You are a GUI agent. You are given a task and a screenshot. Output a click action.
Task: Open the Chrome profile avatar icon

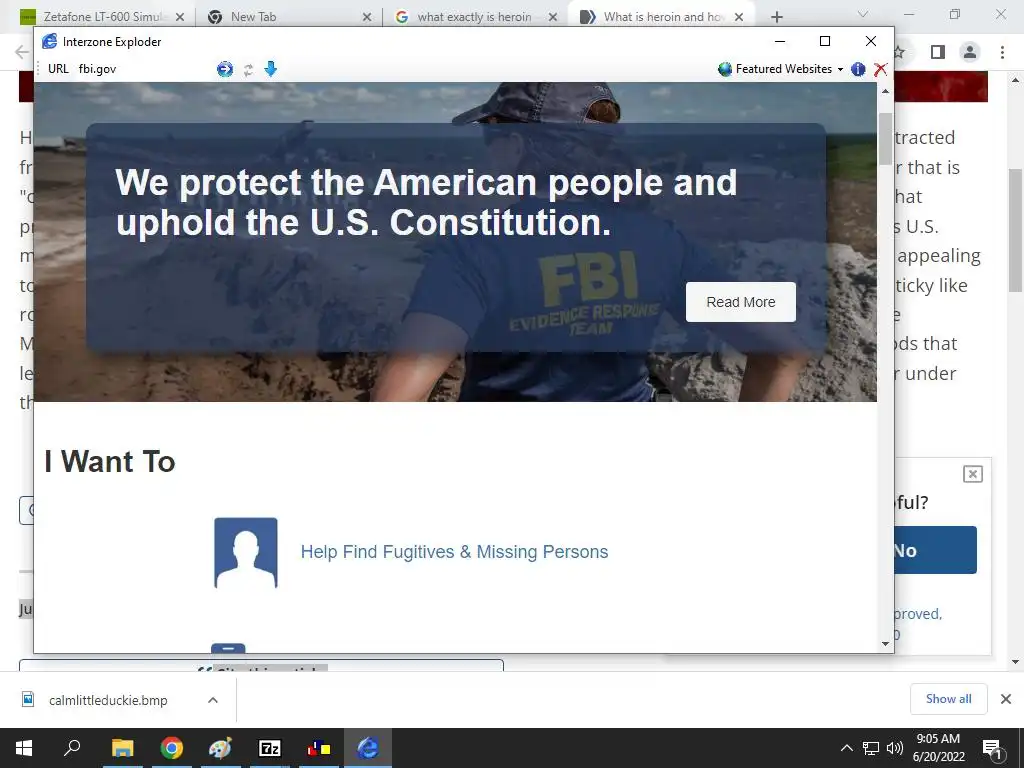coord(970,52)
